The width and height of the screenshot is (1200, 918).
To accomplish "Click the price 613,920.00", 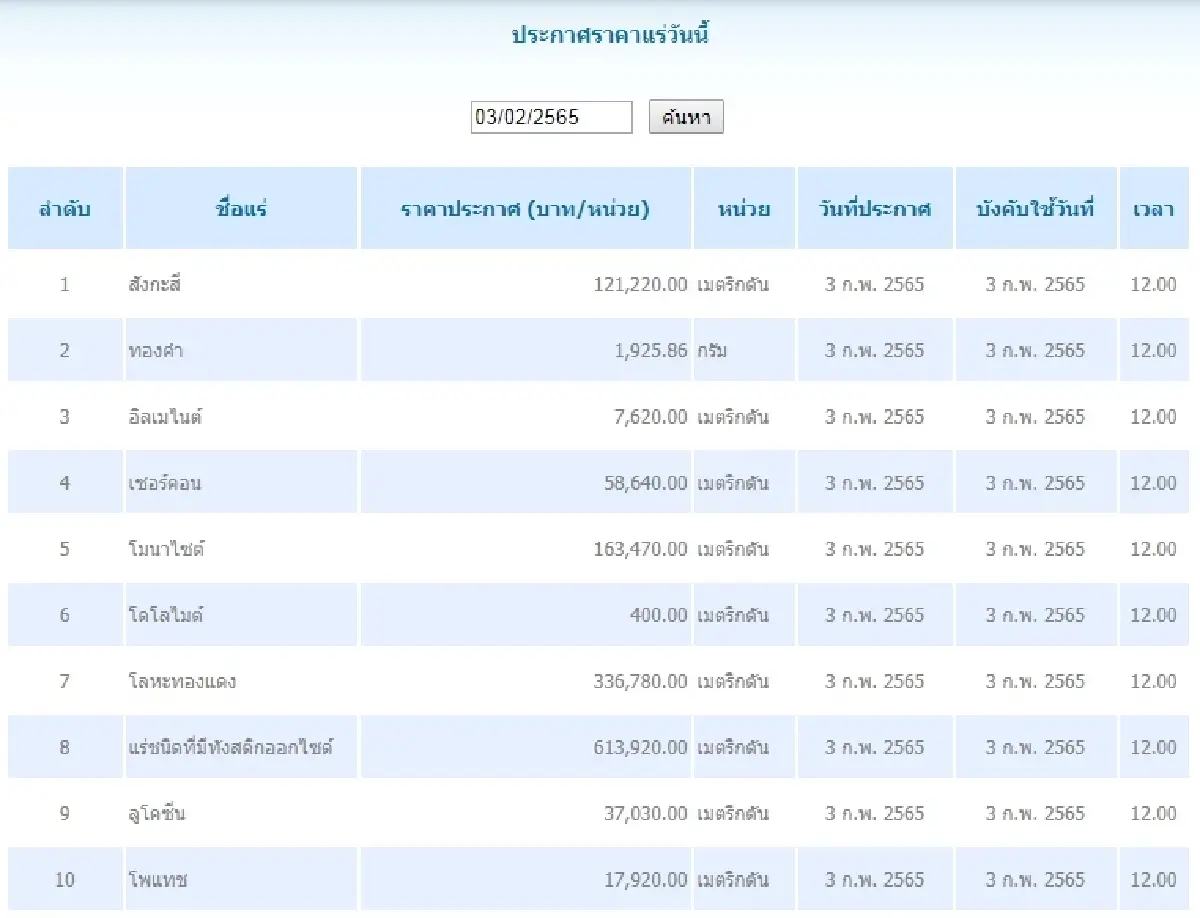I will click(640, 747).
